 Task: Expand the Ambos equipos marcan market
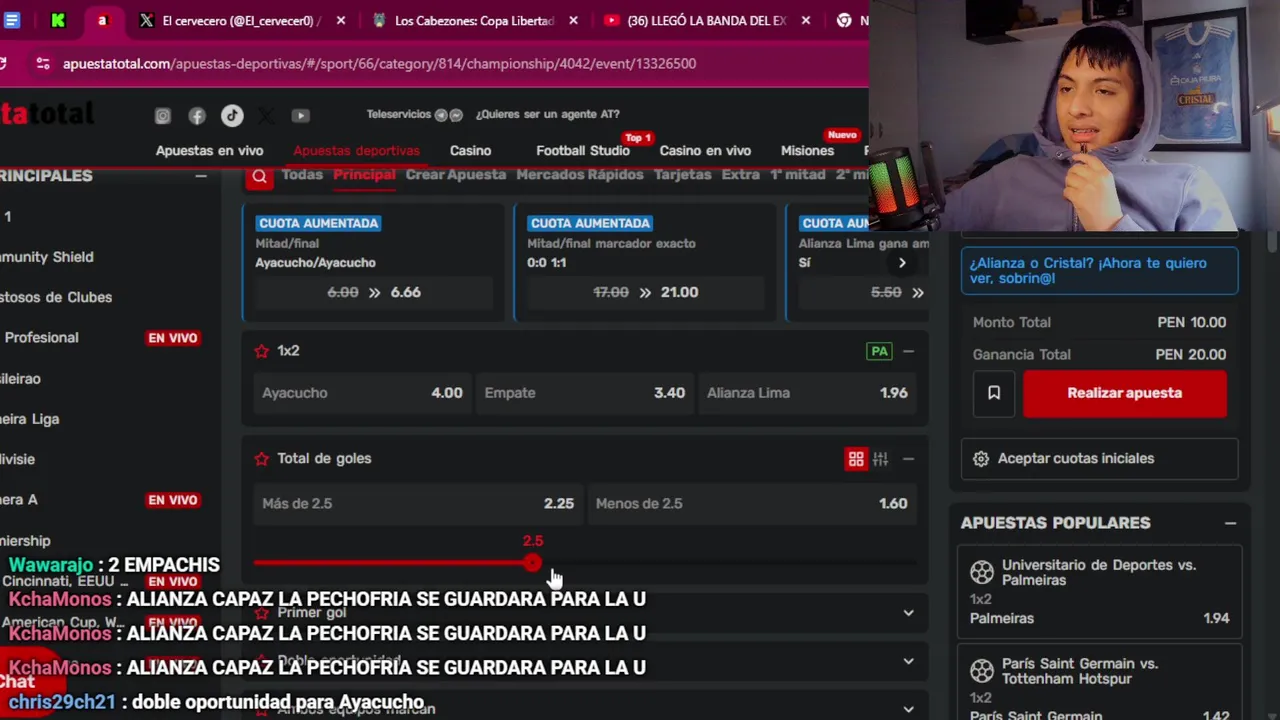pos(908,709)
